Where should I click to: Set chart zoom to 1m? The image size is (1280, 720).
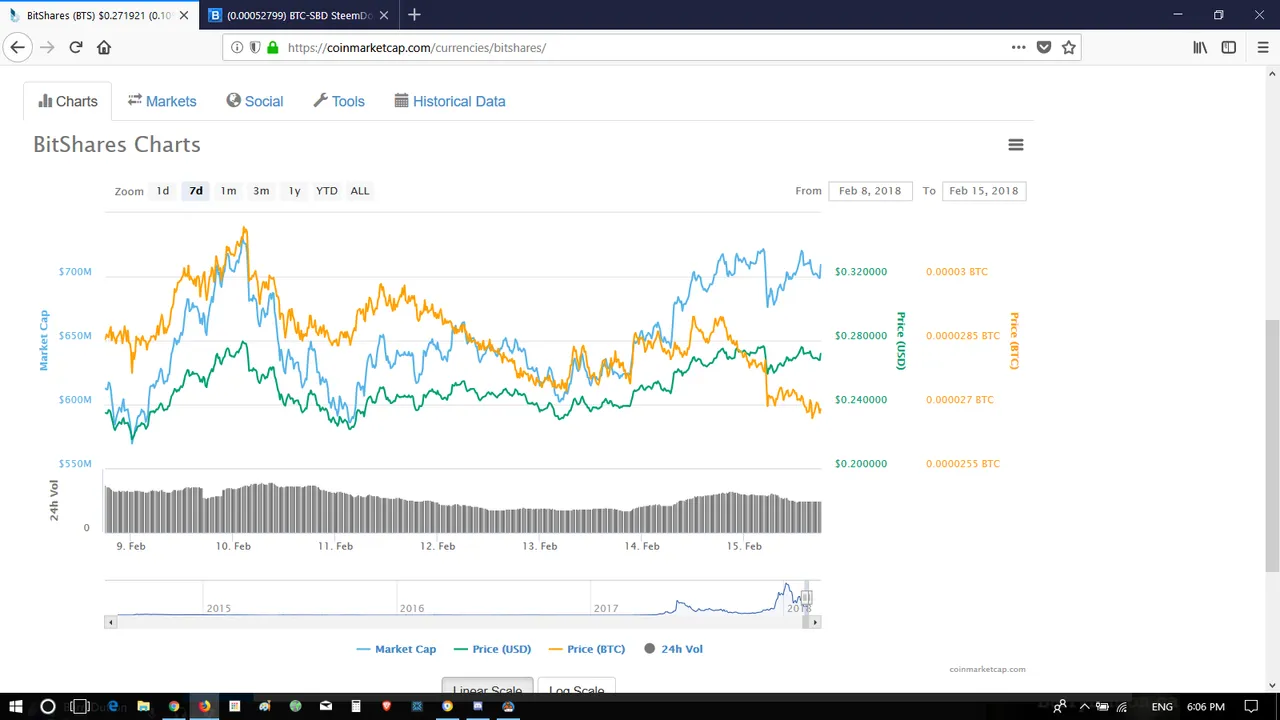[229, 191]
